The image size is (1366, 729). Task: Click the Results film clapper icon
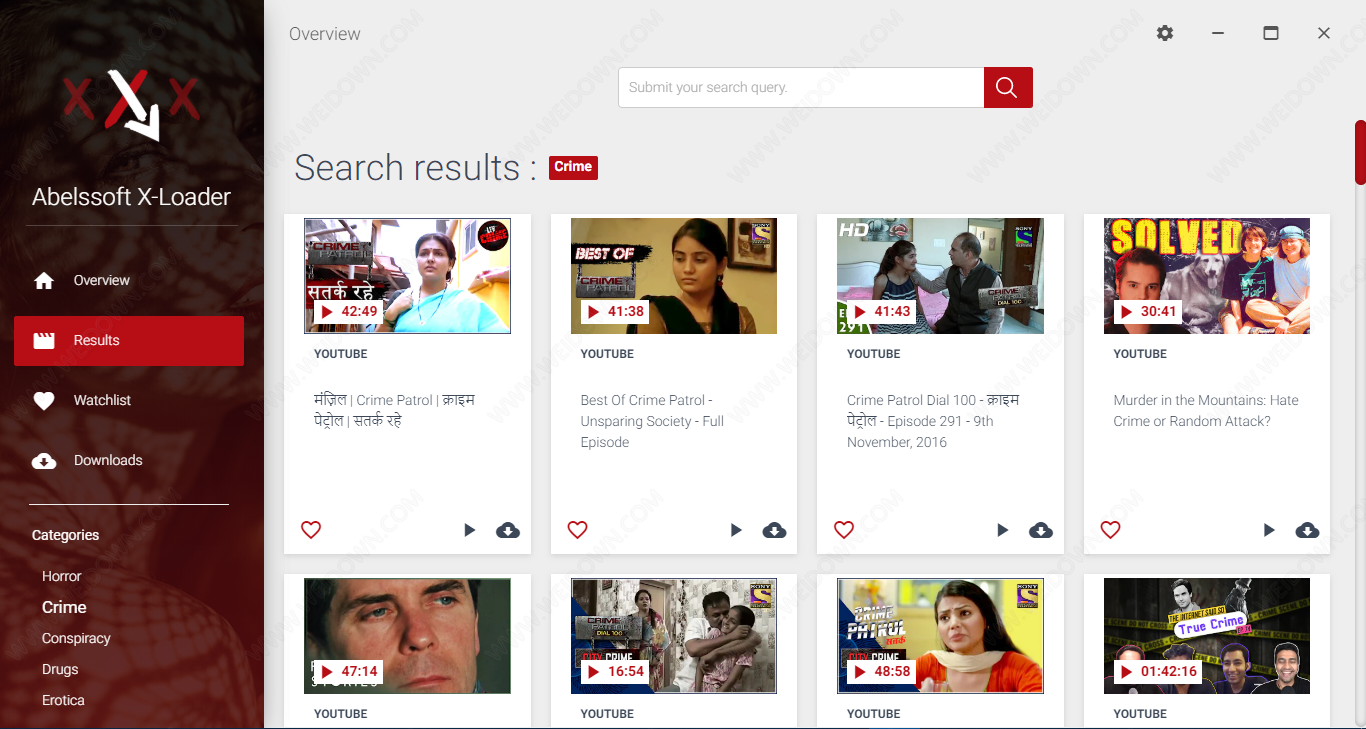pos(44,341)
